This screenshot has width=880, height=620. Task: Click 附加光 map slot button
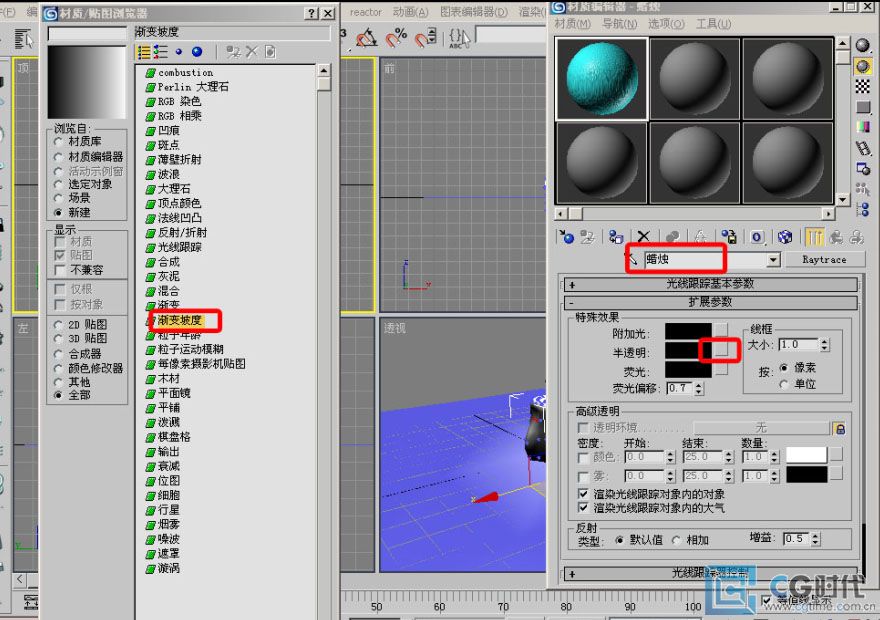(721, 330)
